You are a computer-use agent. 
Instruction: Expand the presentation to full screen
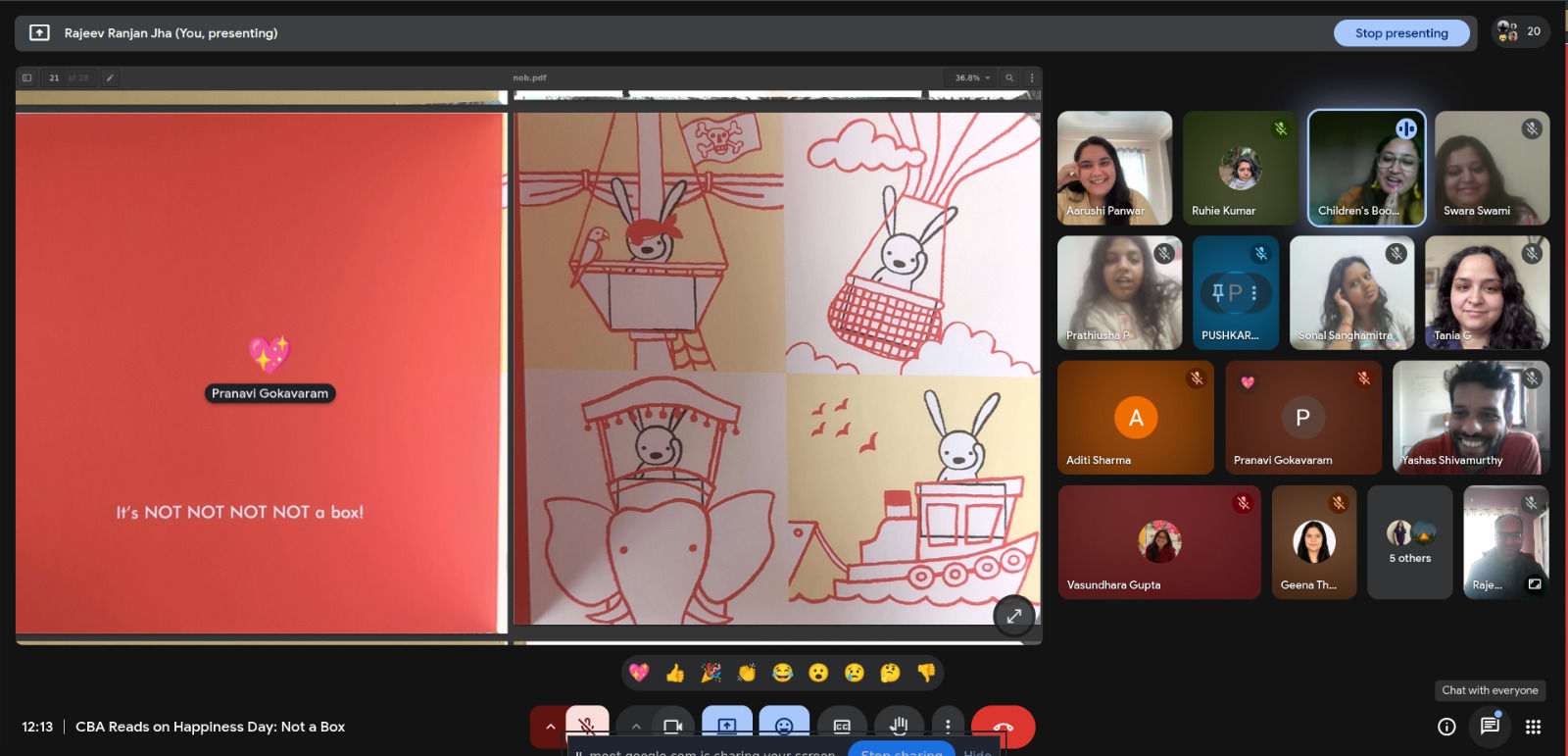(1014, 616)
